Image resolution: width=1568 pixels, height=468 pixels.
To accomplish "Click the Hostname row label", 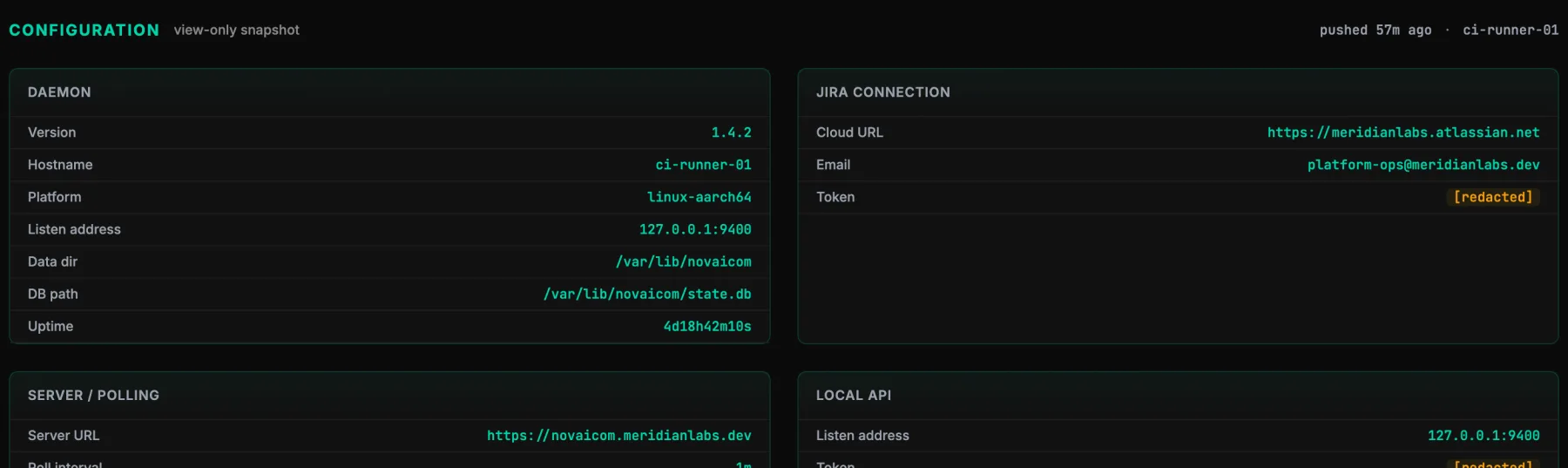I will pos(60,165).
